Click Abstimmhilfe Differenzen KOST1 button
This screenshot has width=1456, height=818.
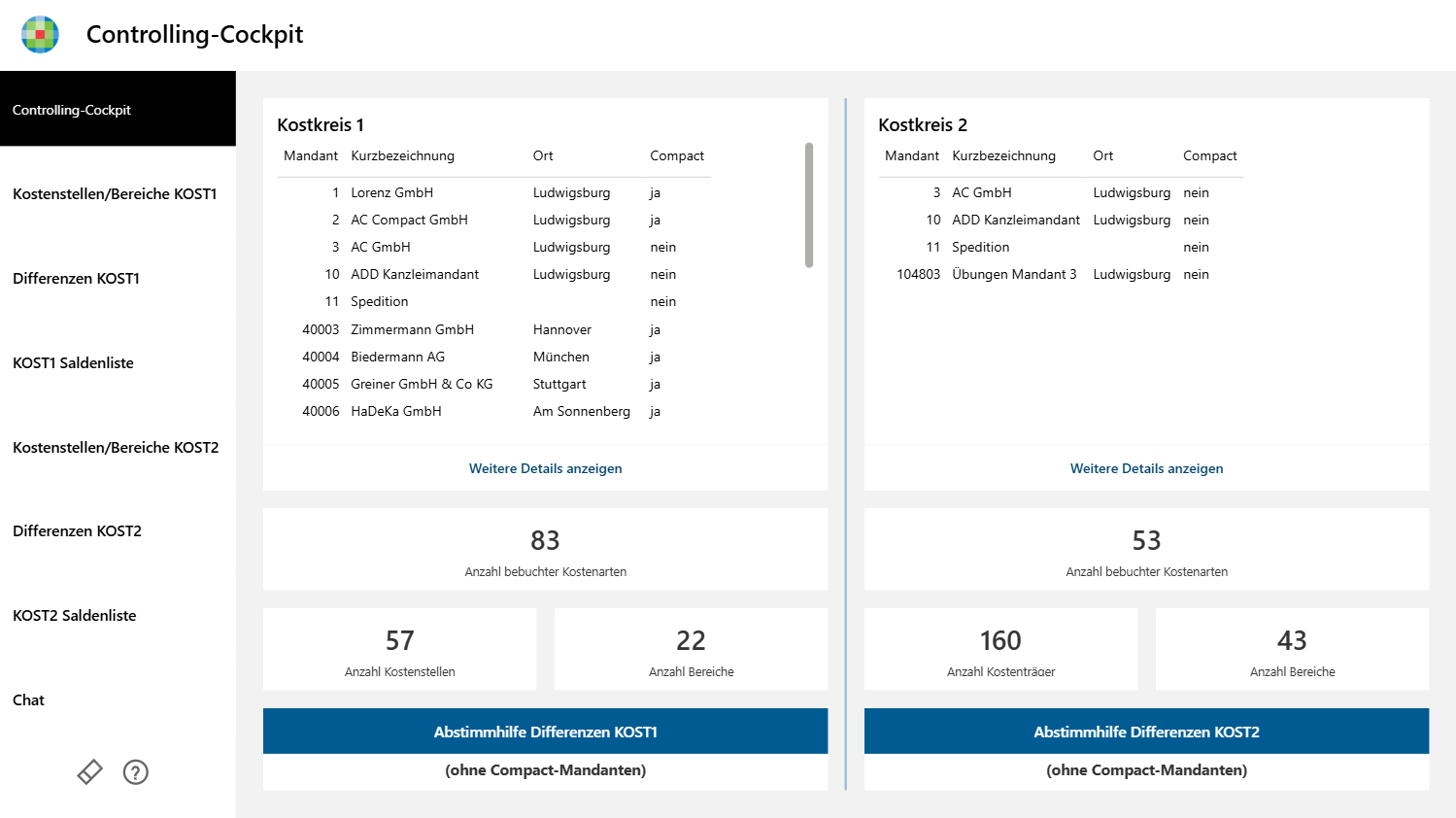pyautogui.click(x=546, y=732)
